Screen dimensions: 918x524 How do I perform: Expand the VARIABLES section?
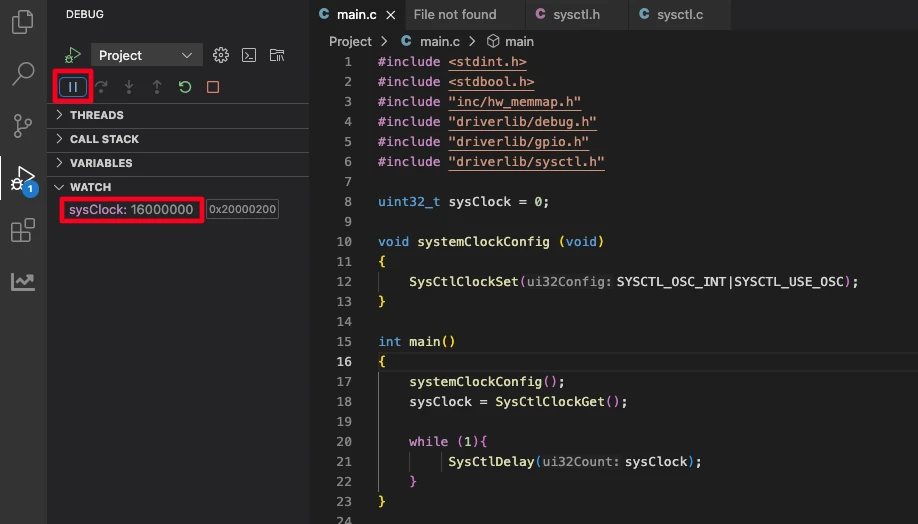100,163
